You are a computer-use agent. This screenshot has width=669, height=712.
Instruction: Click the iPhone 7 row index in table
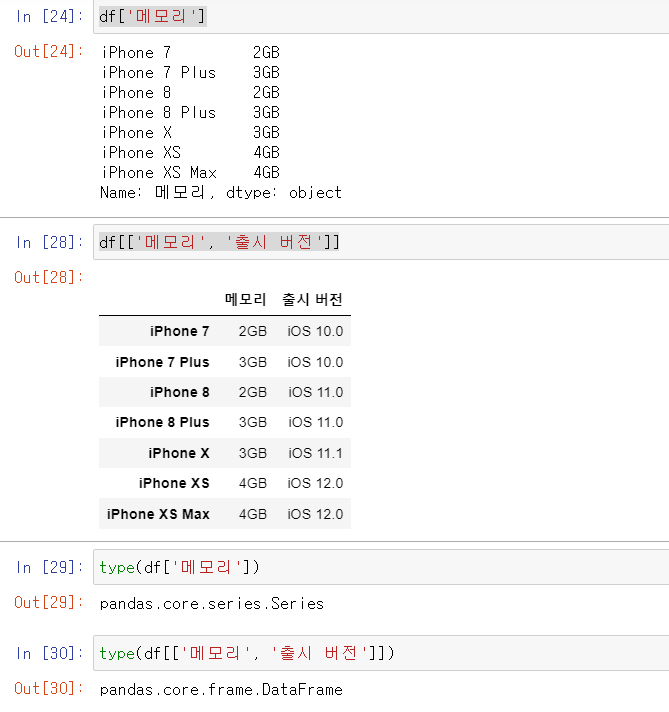[180, 331]
